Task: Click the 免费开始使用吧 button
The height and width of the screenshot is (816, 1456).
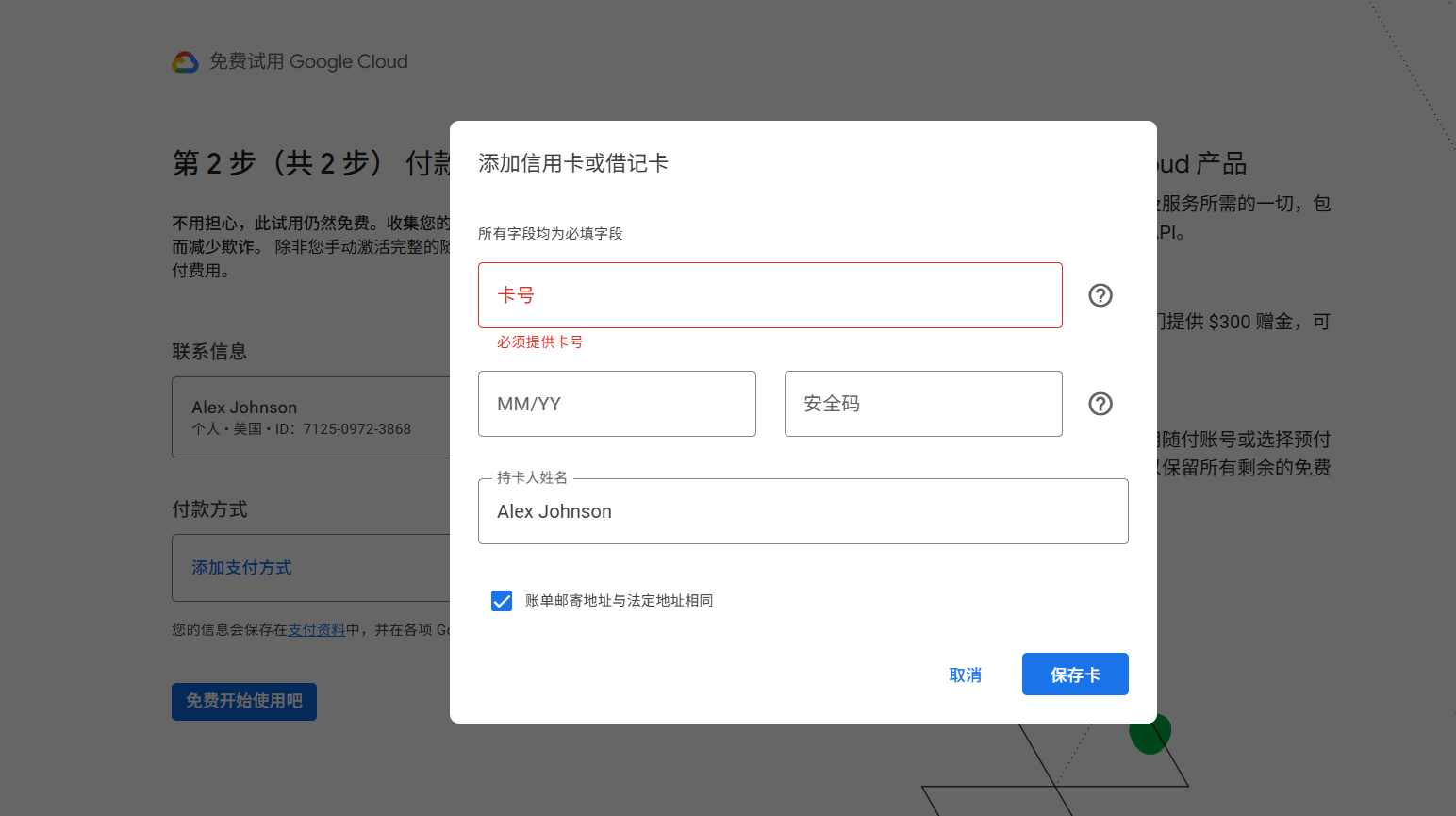Action: point(243,701)
